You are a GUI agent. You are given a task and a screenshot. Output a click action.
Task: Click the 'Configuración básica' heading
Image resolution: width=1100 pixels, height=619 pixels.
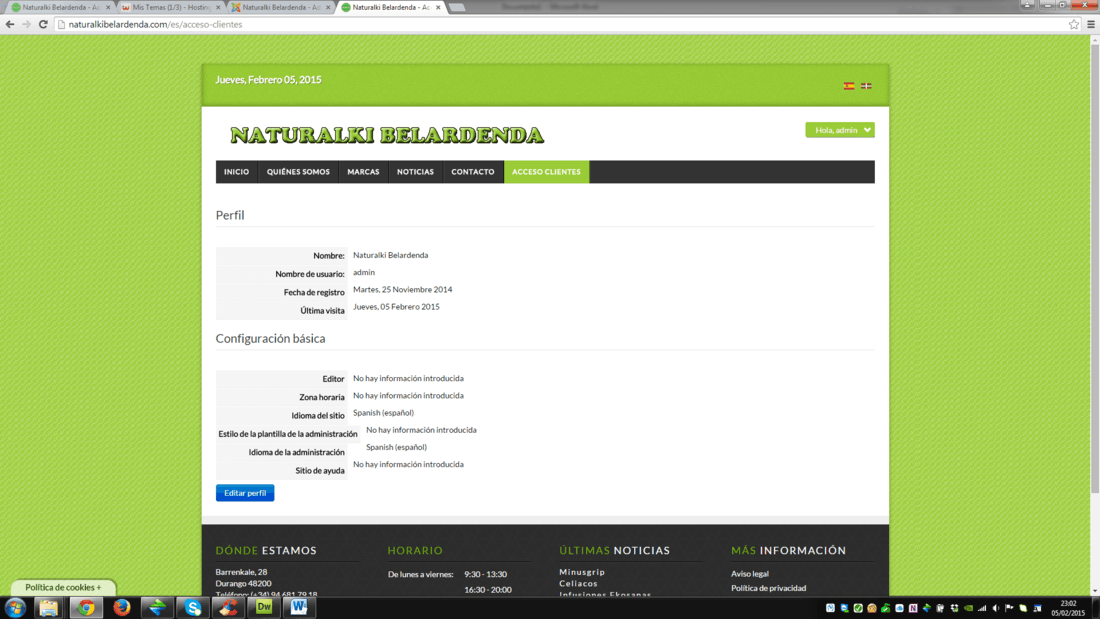click(x=270, y=338)
